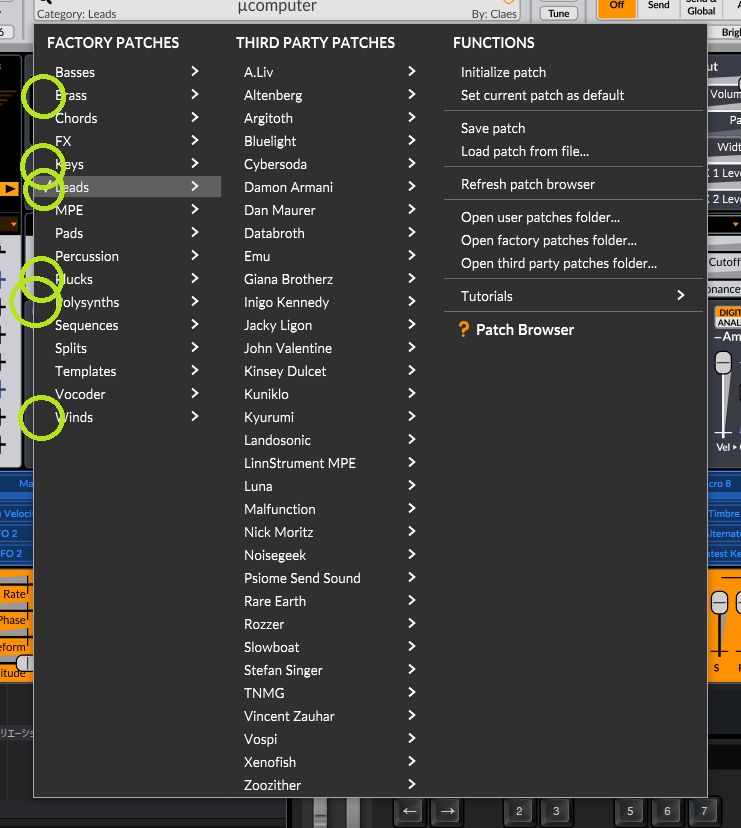Choose Initialize patch from Functions
The image size is (741, 828).
pos(503,72)
